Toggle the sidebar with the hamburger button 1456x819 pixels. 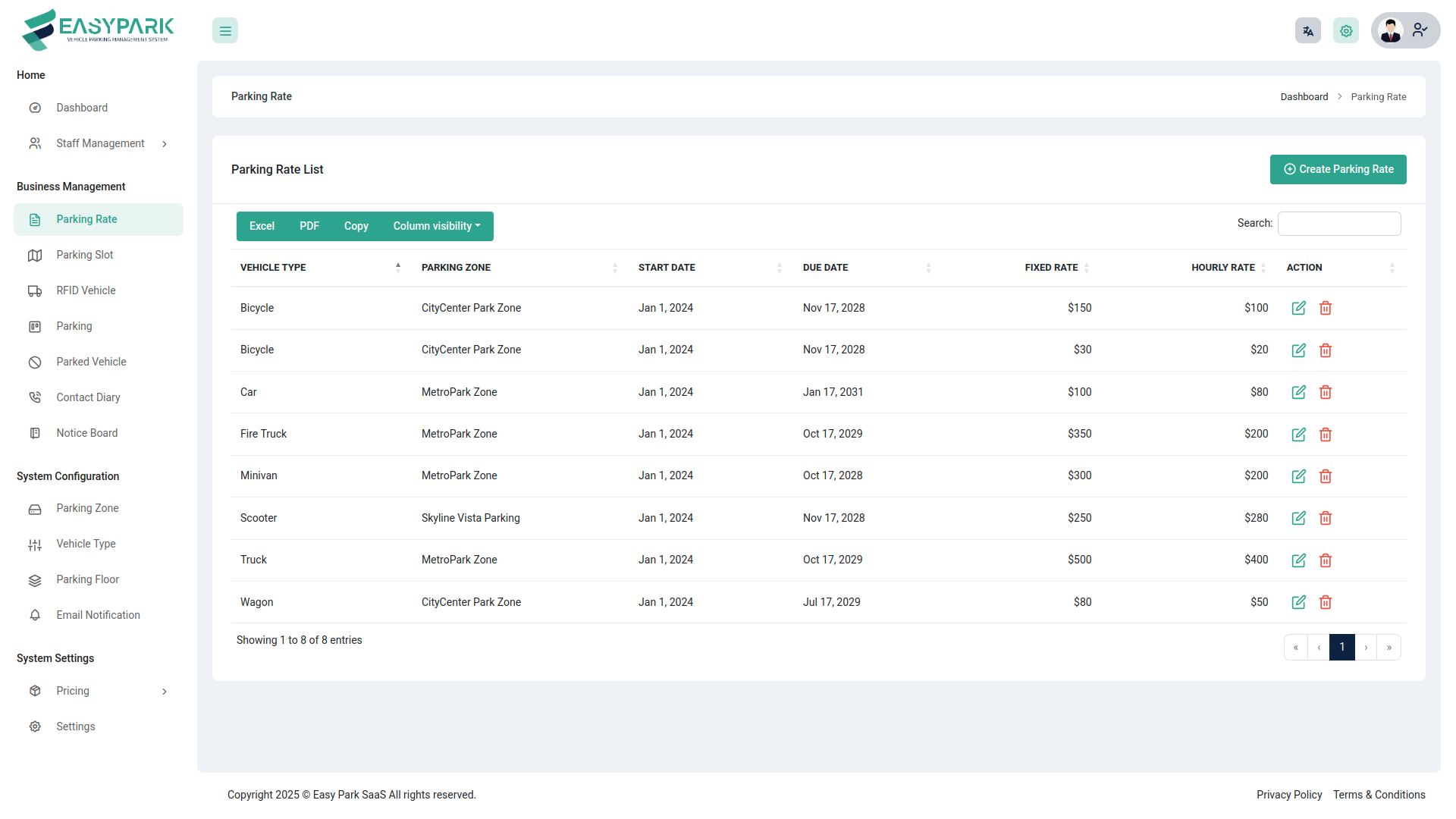pyautogui.click(x=224, y=30)
